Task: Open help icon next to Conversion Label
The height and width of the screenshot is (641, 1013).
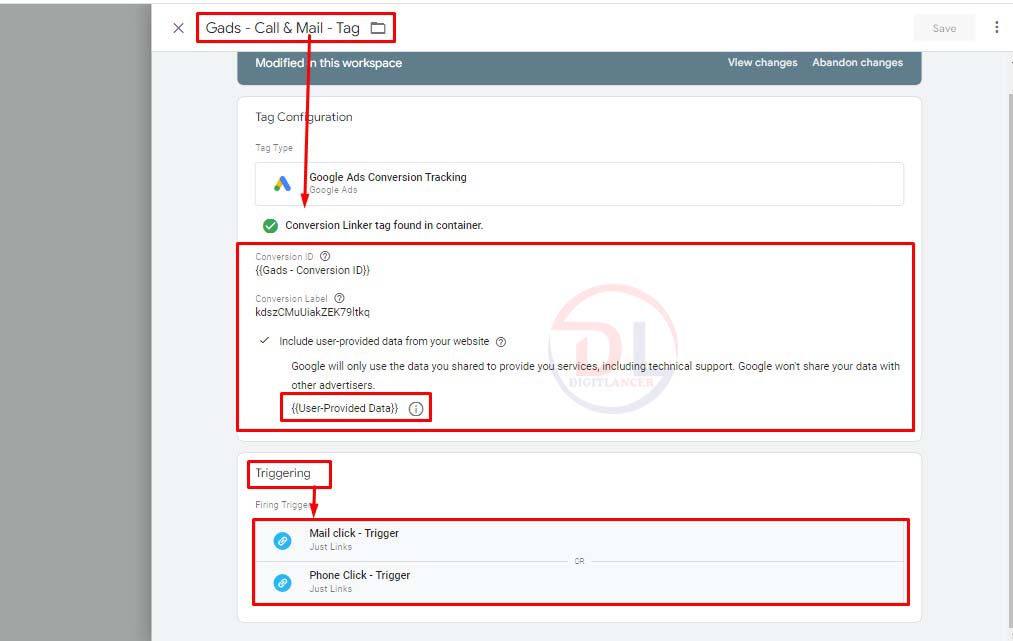Action: [339, 299]
